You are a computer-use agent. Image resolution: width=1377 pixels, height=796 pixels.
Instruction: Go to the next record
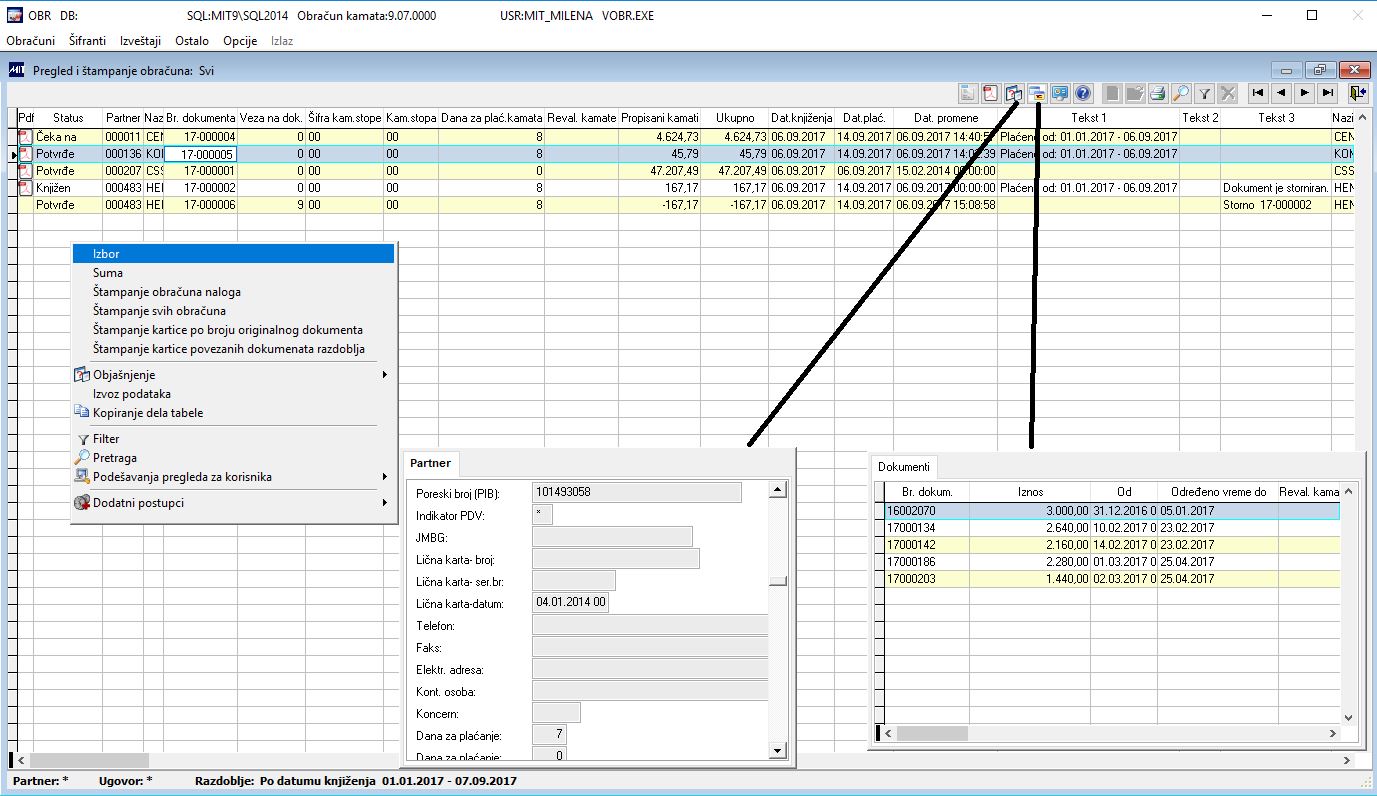[1304, 94]
